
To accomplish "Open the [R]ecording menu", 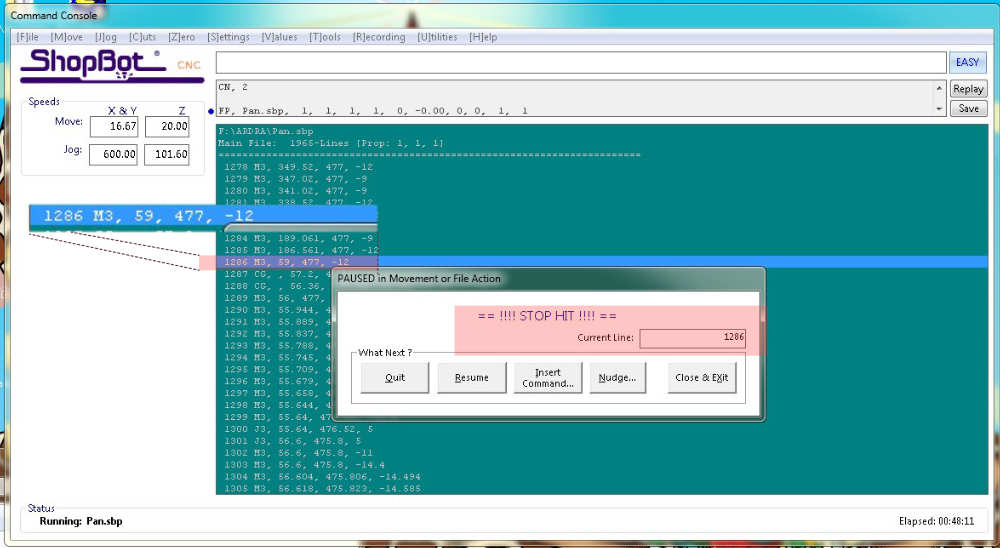I will coord(379,37).
